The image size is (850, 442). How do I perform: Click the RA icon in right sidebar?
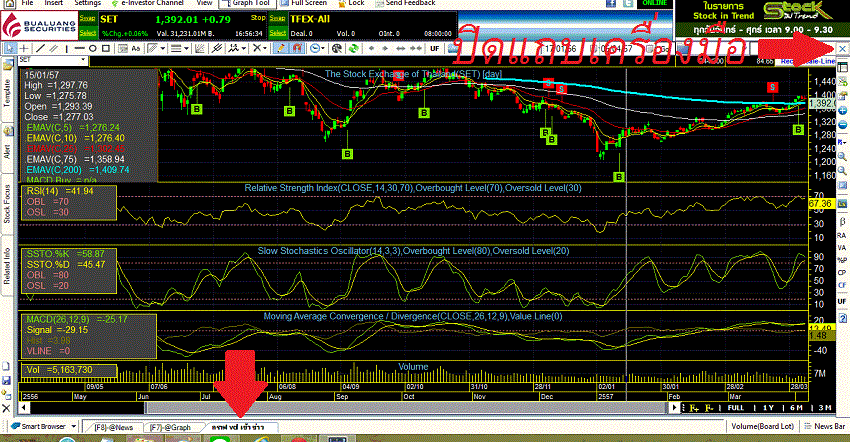pyautogui.click(x=841, y=235)
